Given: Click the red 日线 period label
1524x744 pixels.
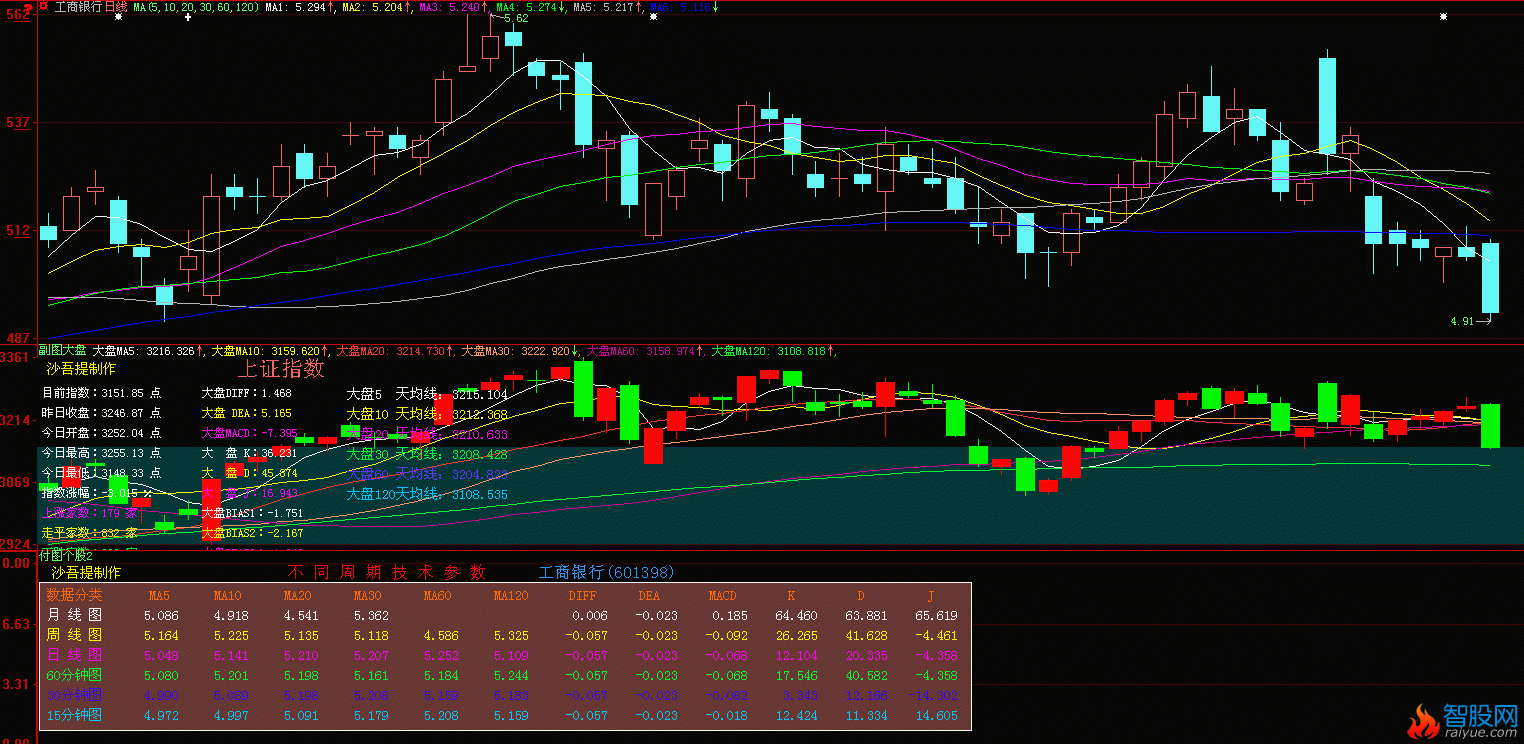Looking at the screenshot, I should [116, 6].
